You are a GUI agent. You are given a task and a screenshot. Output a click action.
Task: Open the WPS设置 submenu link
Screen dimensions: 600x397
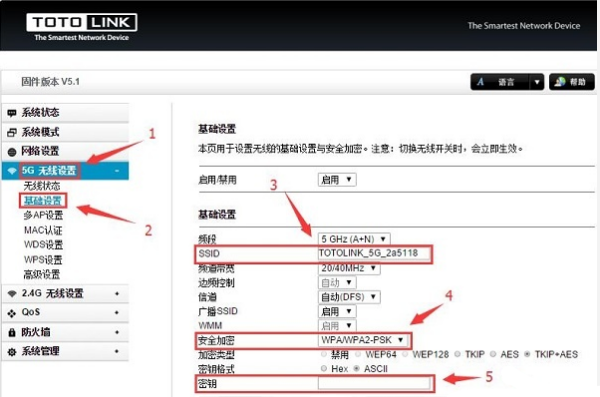point(43,260)
